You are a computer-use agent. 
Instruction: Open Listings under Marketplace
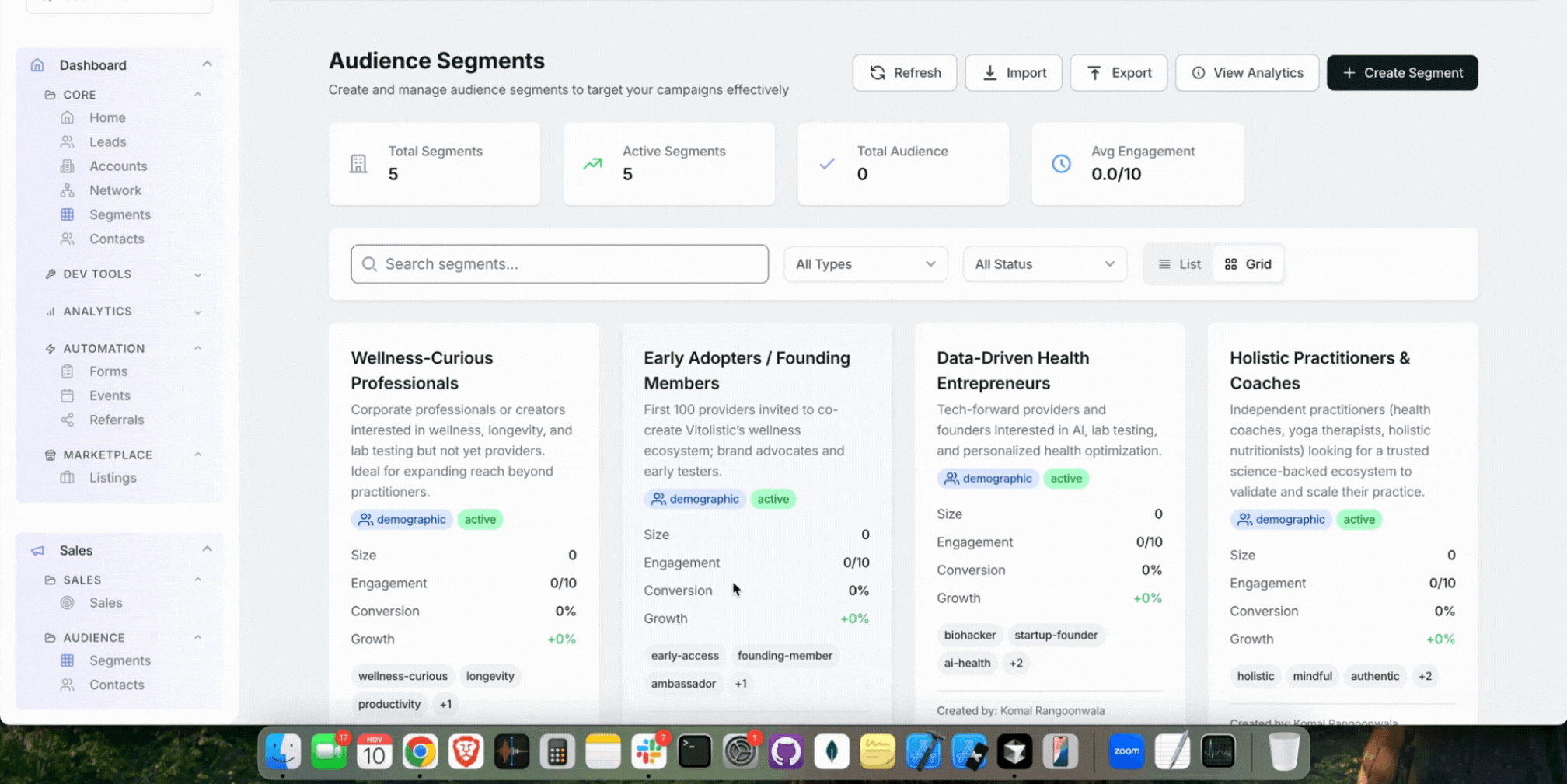click(x=114, y=478)
